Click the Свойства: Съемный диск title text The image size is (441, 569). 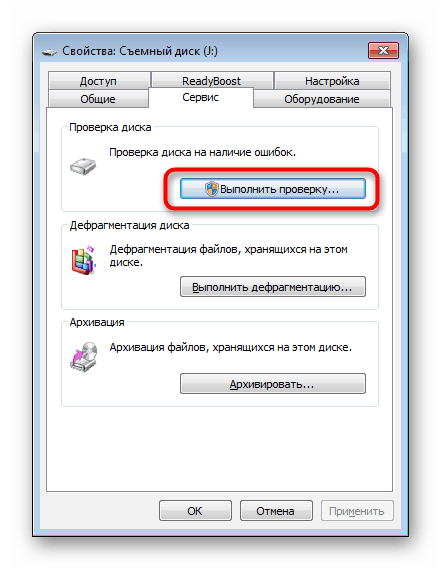(140, 51)
